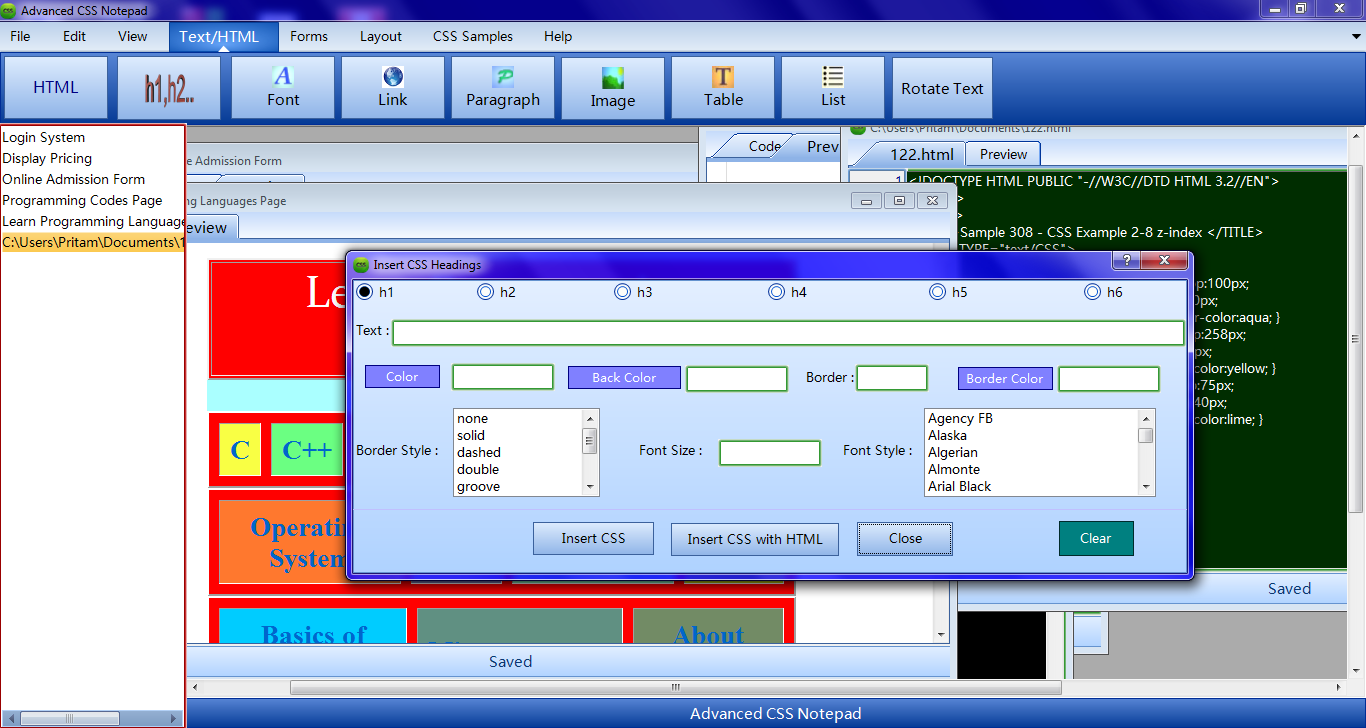Click the Table toolbar icon

pyautogui.click(x=722, y=87)
